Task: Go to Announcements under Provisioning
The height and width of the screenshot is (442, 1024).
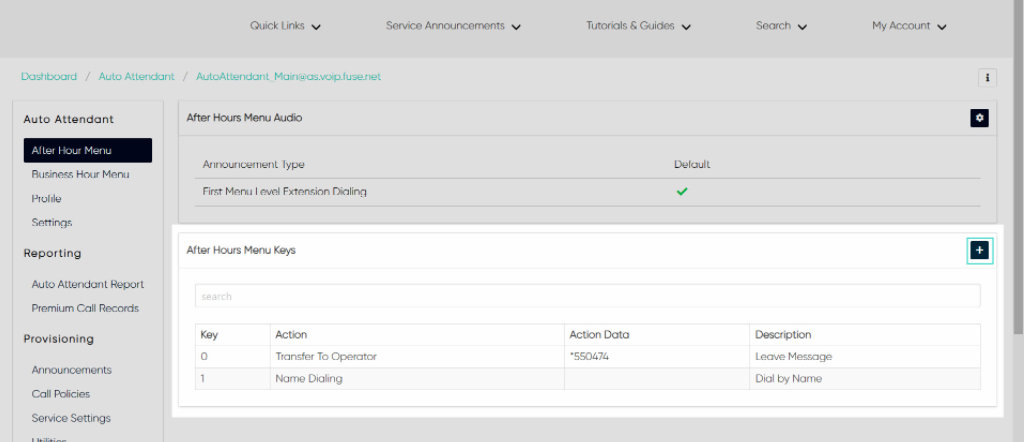Action: [x=71, y=370]
